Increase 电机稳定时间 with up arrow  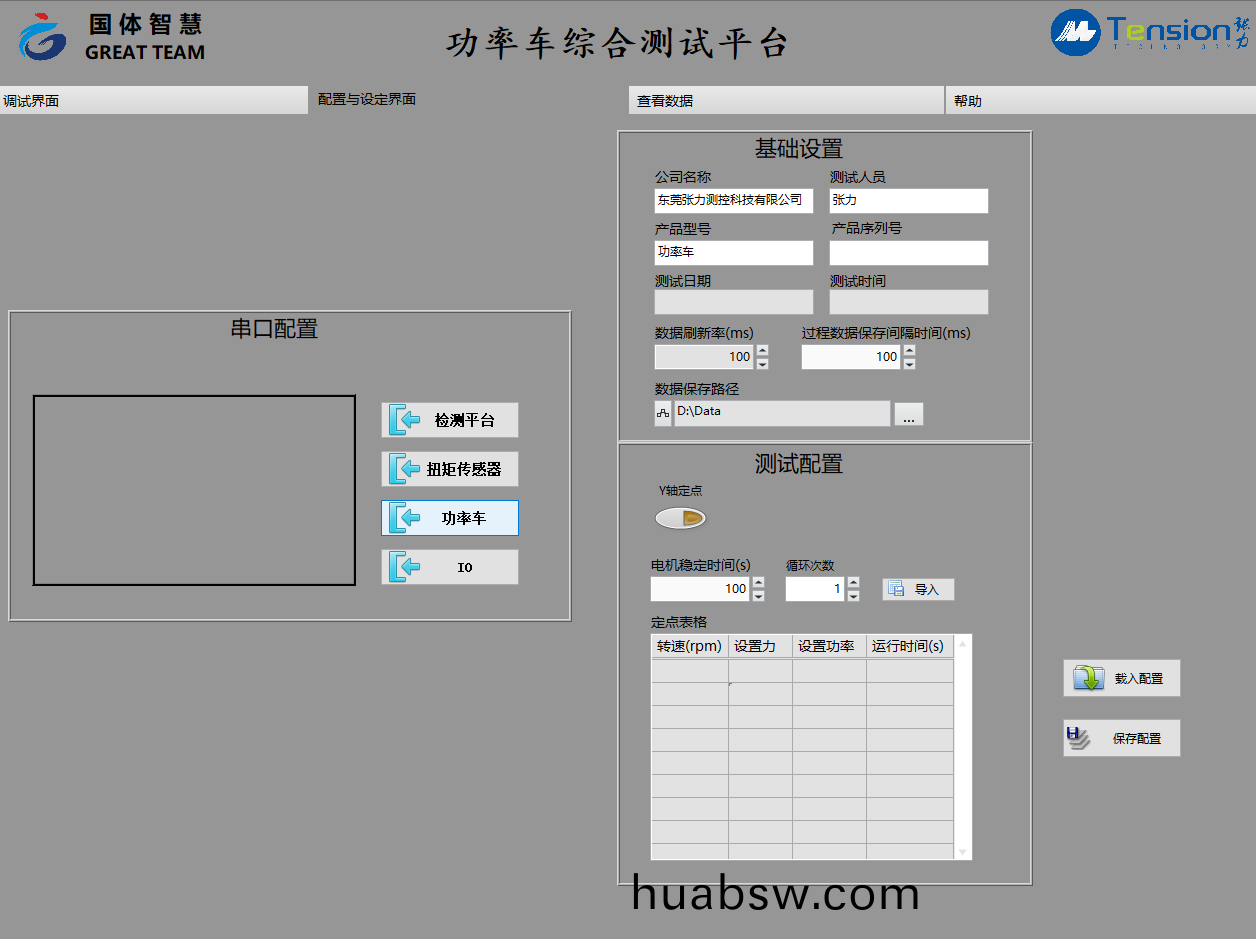click(x=758, y=583)
